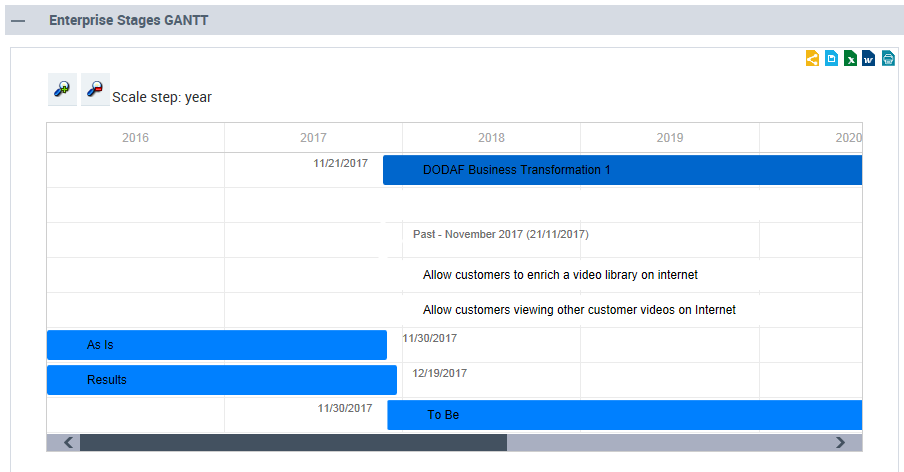
Task: Select the As Is stage bar
Action: [x=216, y=345]
